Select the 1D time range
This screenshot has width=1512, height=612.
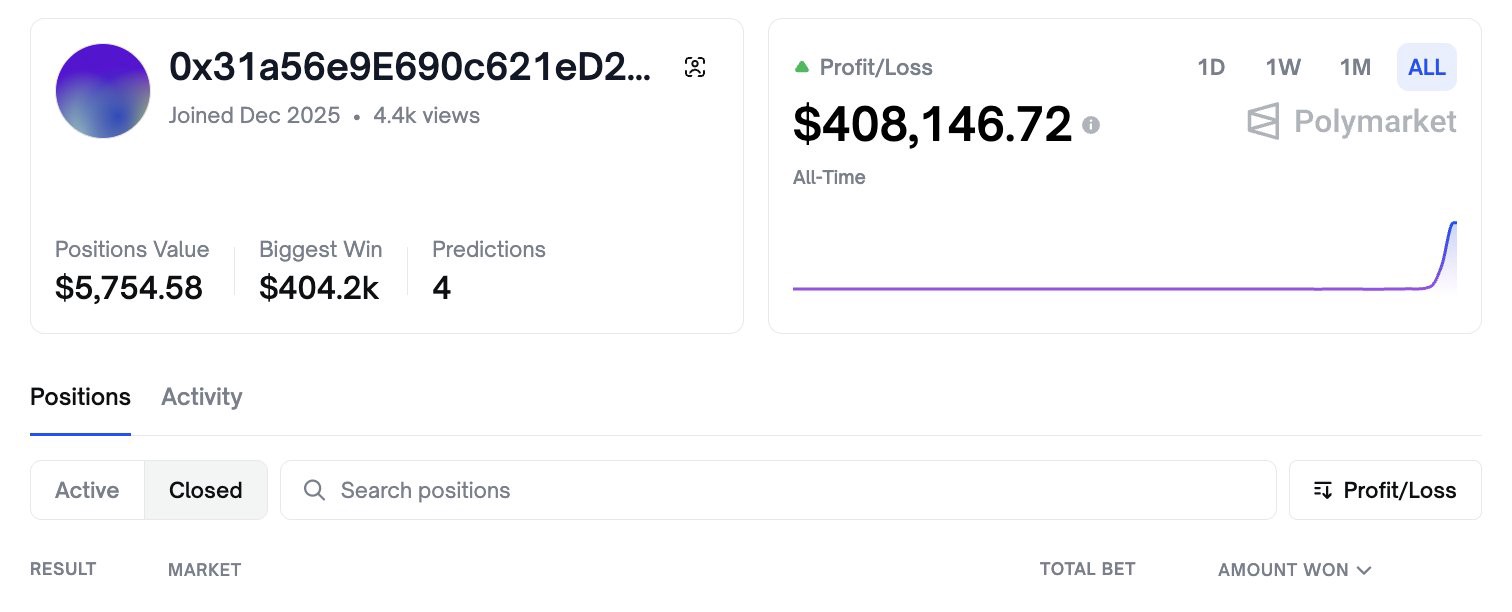click(1211, 67)
